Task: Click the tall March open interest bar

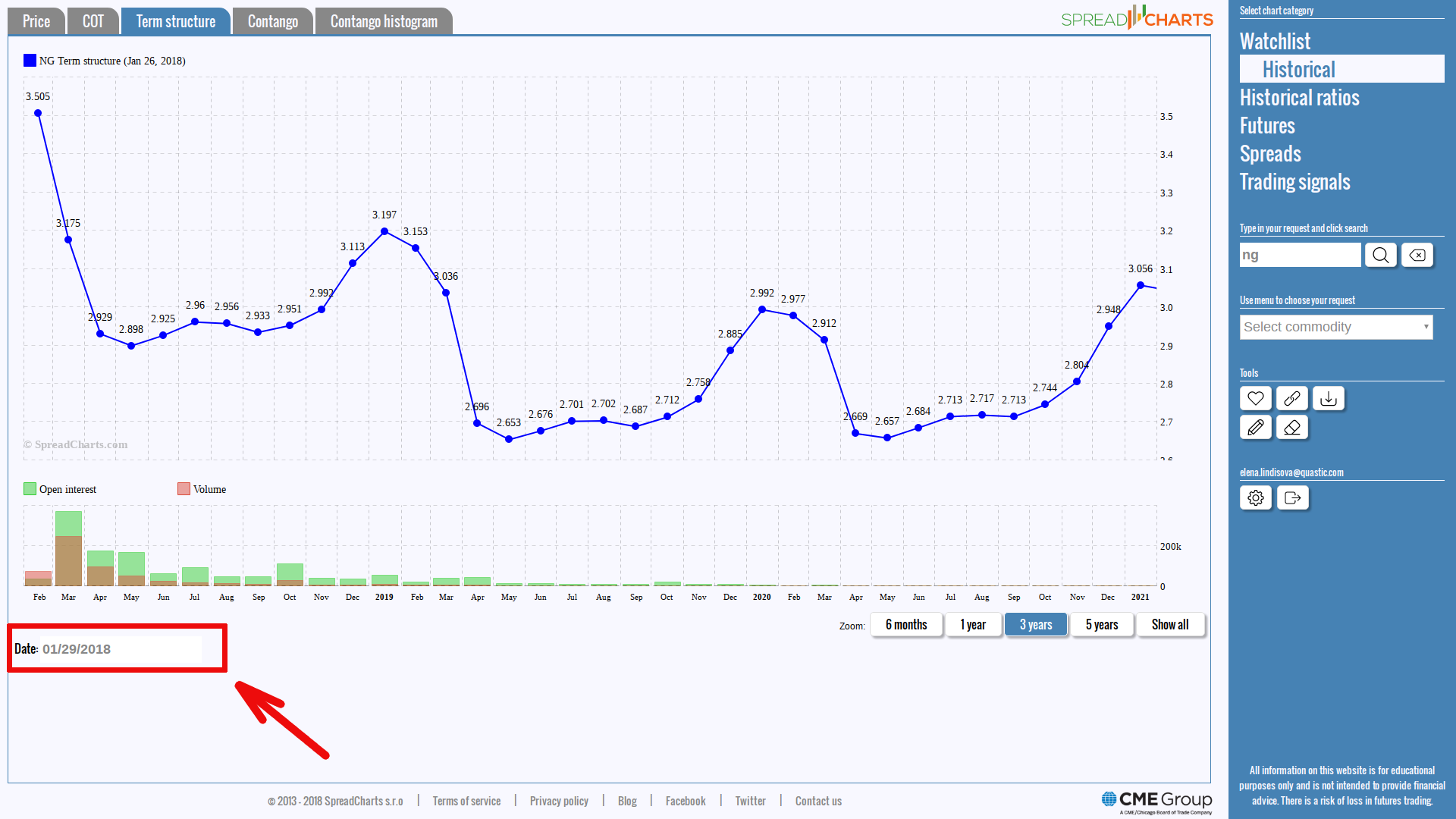Action: (x=68, y=548)
